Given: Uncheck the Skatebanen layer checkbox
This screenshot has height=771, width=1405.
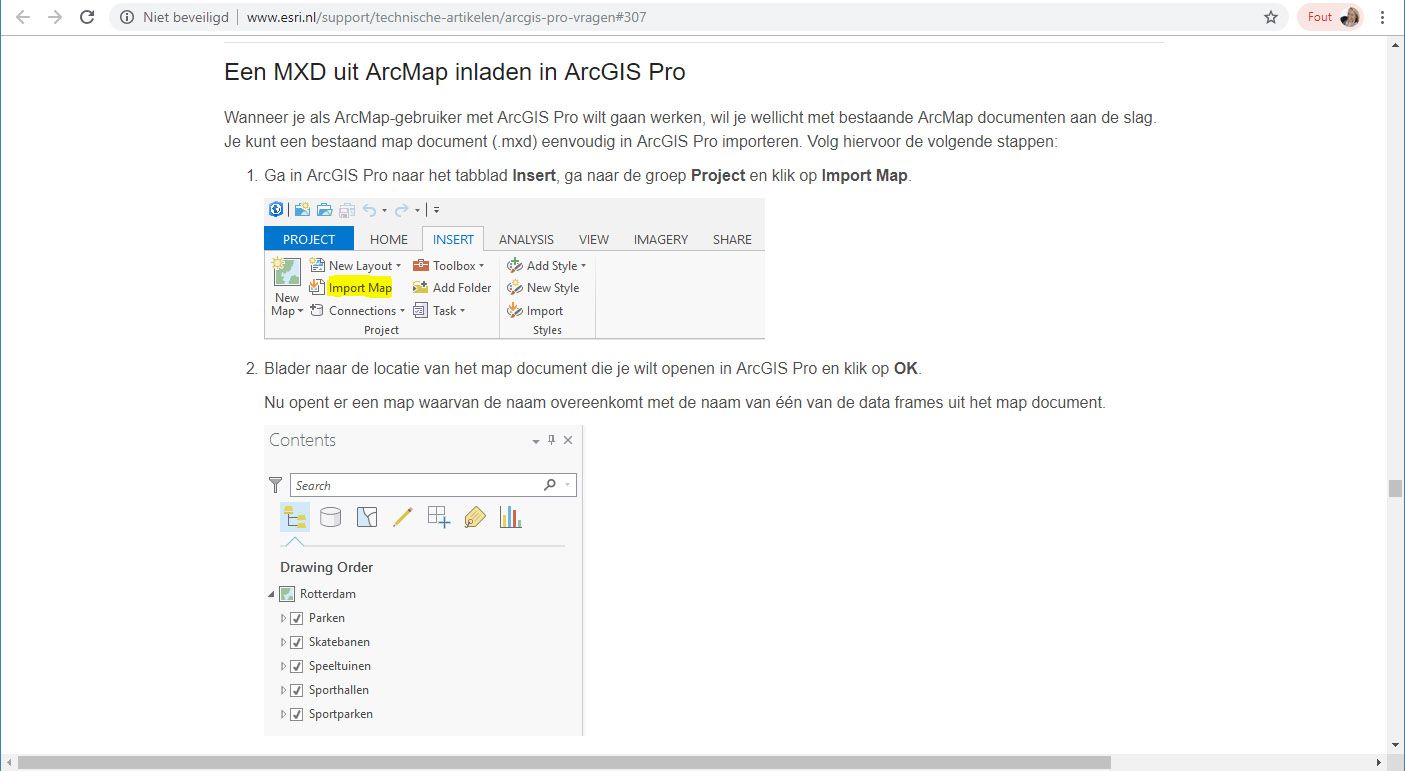Looking at the screenshot, I should tap(296, 642).
